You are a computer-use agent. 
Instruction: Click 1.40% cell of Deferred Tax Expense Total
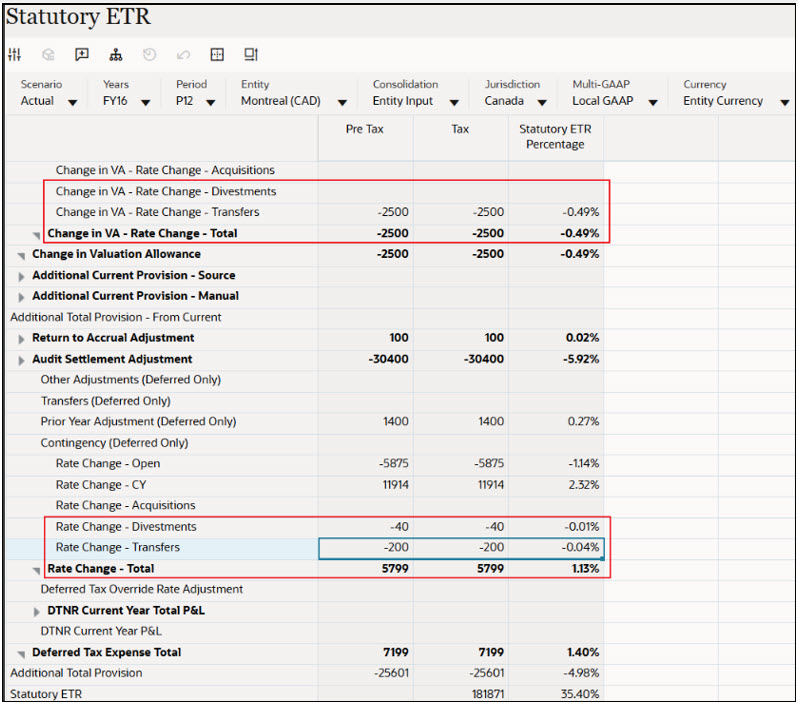[556, 653]
